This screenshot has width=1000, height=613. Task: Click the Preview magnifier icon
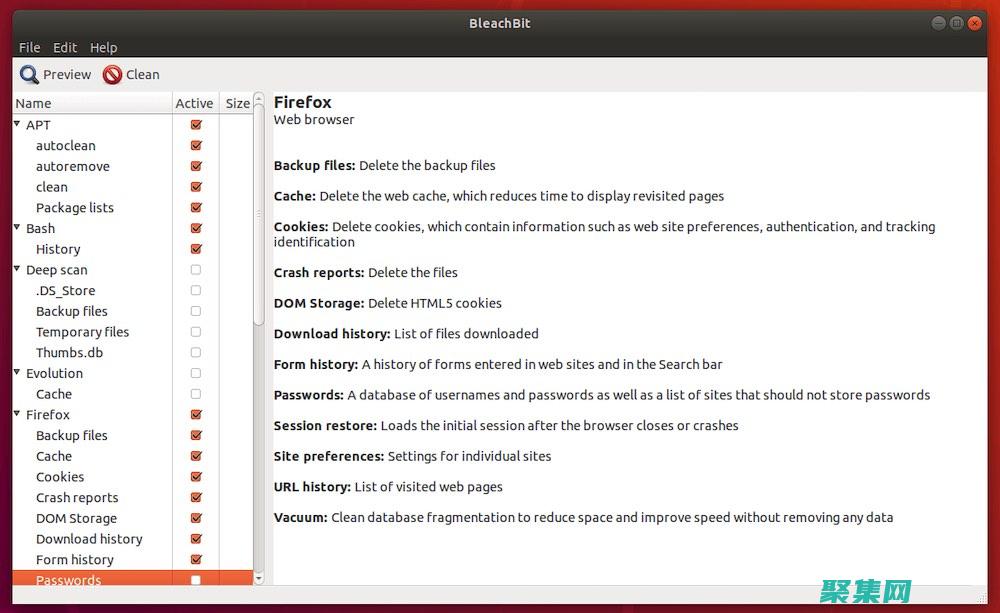pyautogui.click(x=30, y=75)
